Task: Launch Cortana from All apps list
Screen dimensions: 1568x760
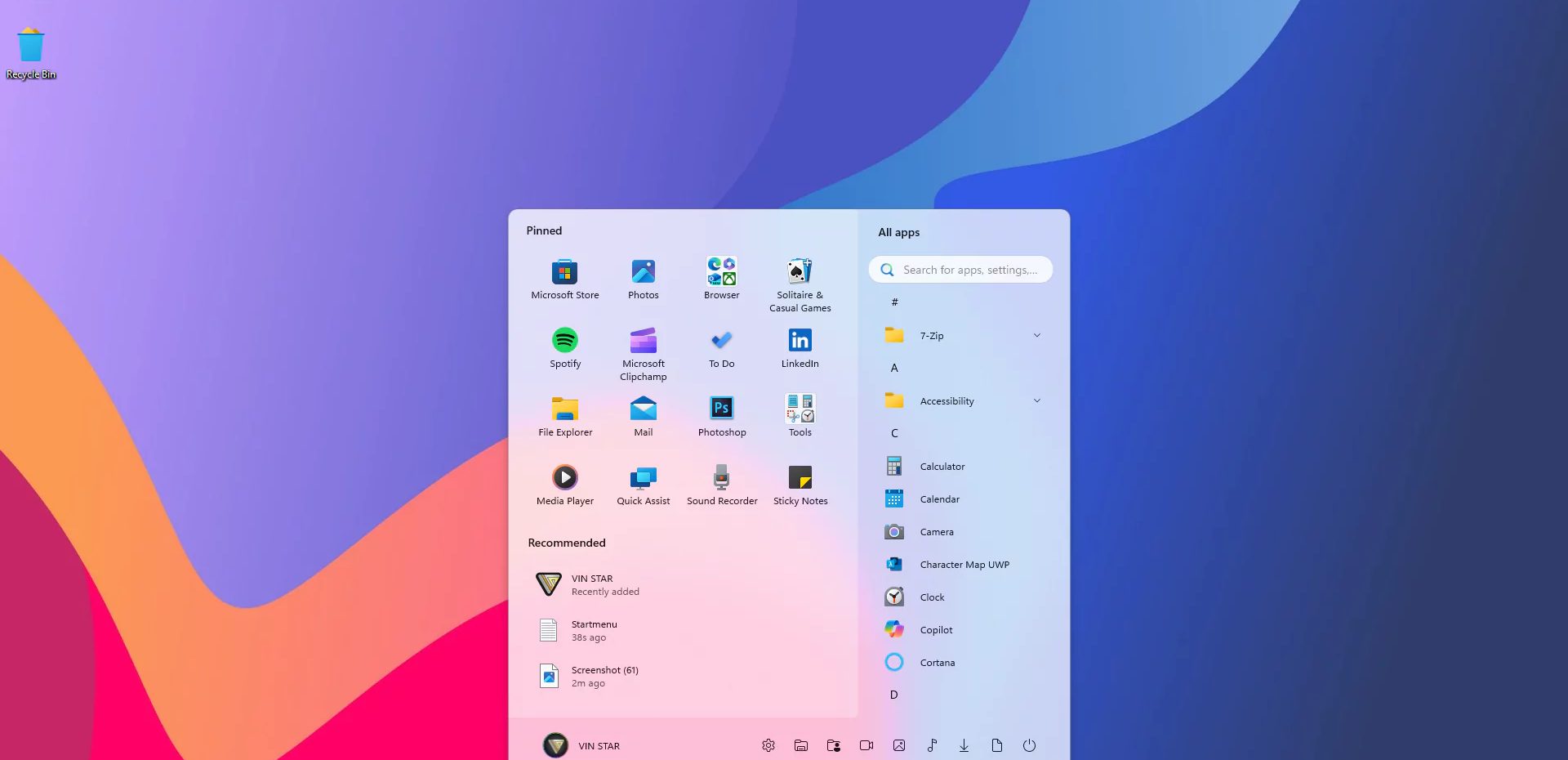Action: tap(962, 662)
